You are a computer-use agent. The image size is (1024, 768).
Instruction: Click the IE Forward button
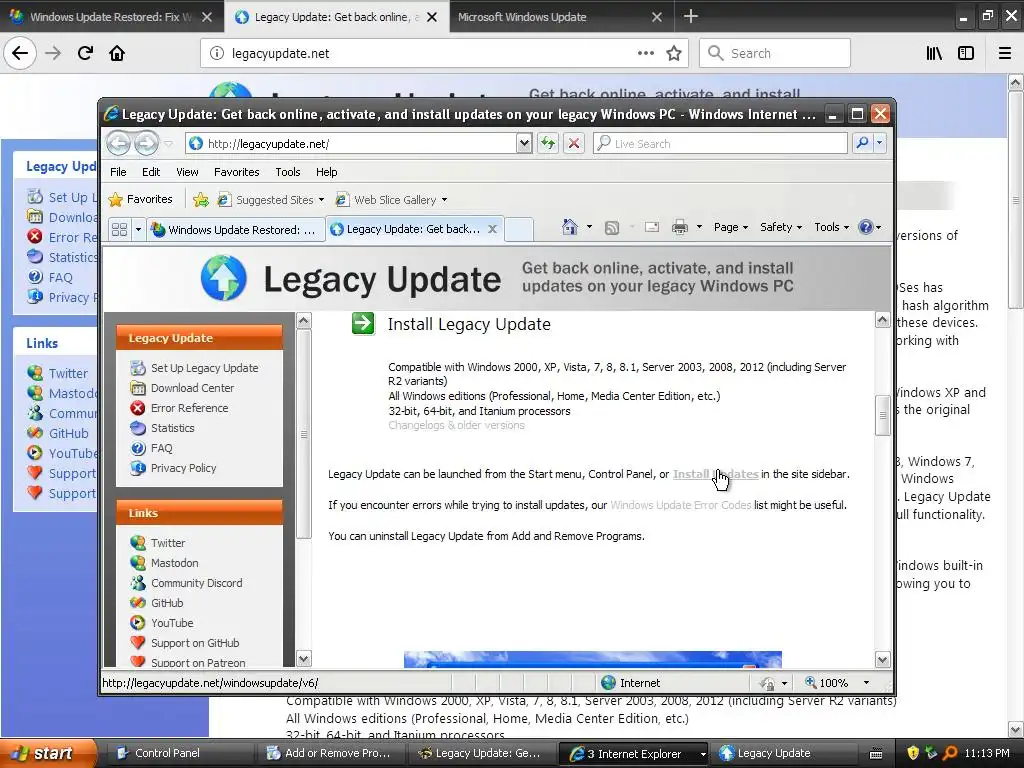pyautogui.click(x=146, y=143)
